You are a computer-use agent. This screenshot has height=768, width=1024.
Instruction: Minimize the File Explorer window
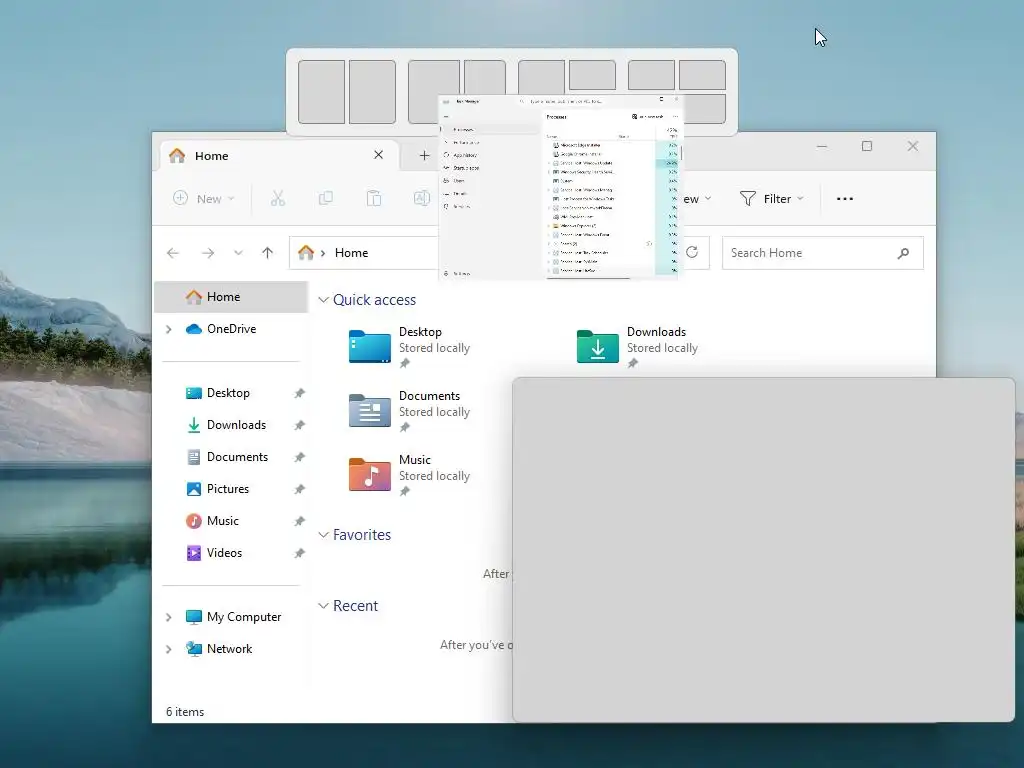(x=822, y=146)
